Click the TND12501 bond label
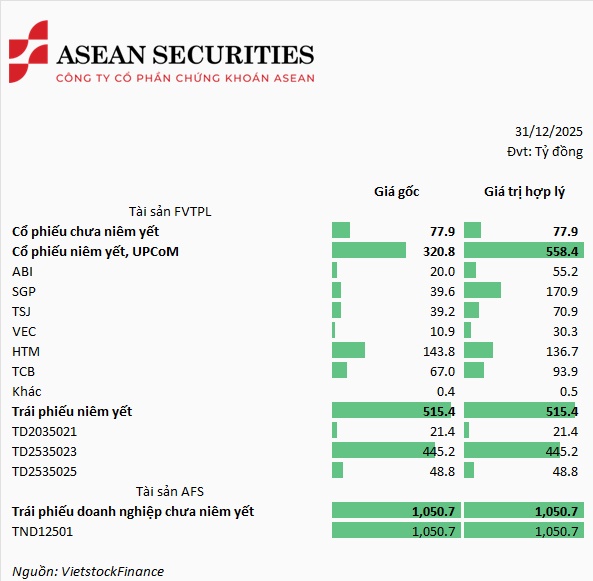 [42, 531]
